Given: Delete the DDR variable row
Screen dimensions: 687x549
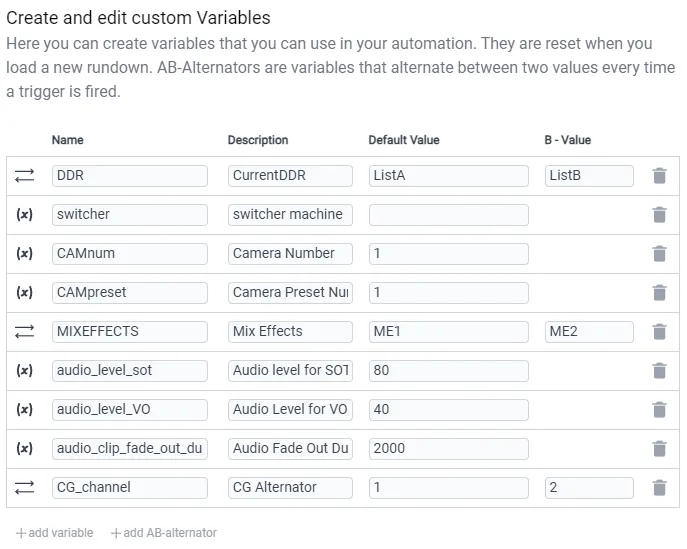Looking at the screenshot, I should click(659, 176).
